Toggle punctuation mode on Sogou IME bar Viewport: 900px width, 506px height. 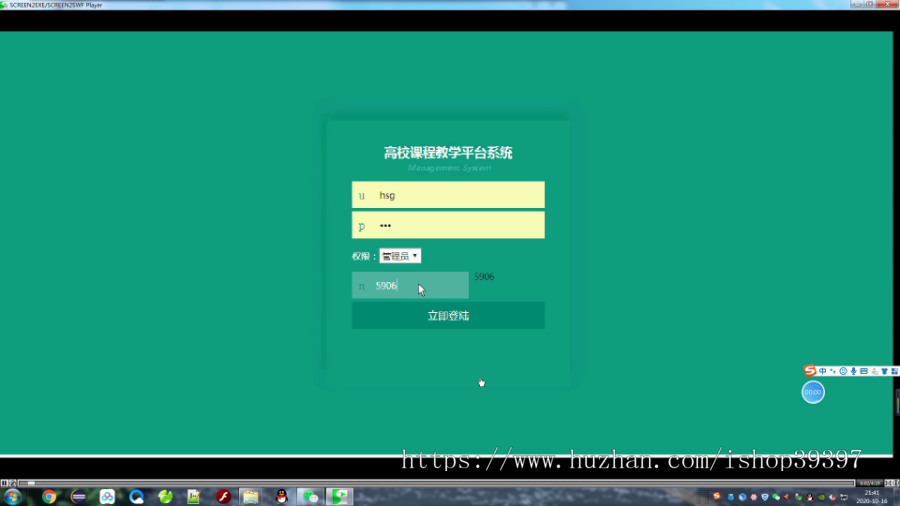(833, 371)
